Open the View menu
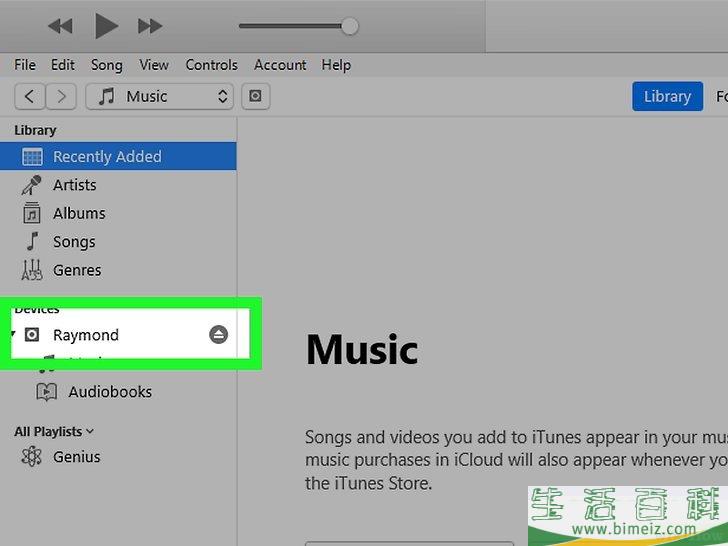Screen dimensions: 728x546 [154, 65]
